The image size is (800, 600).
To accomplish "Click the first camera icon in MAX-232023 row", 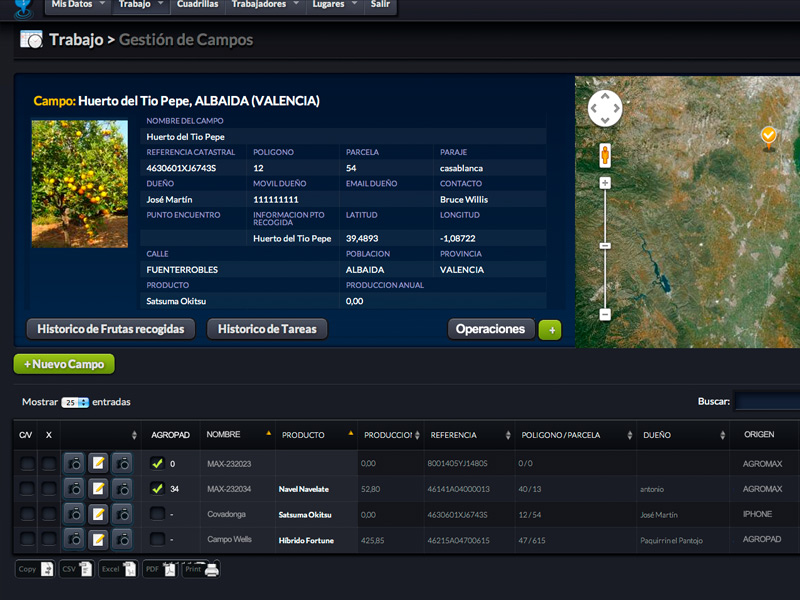I will 74,463.
